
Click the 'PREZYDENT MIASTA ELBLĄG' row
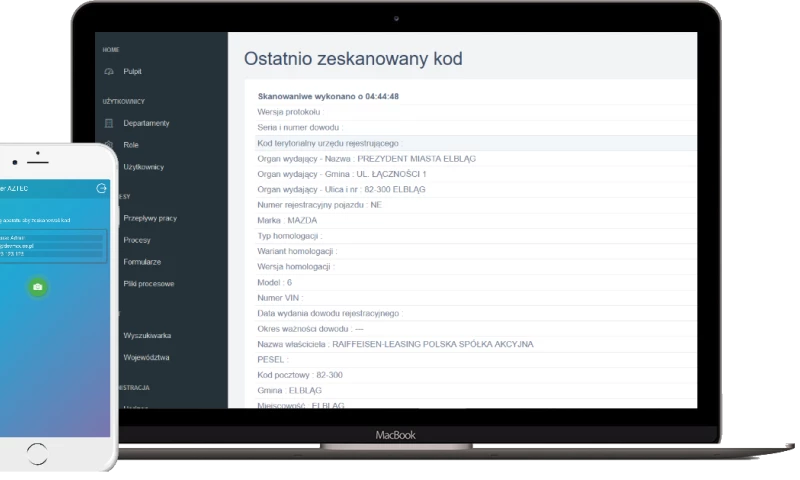coord(476,159)
